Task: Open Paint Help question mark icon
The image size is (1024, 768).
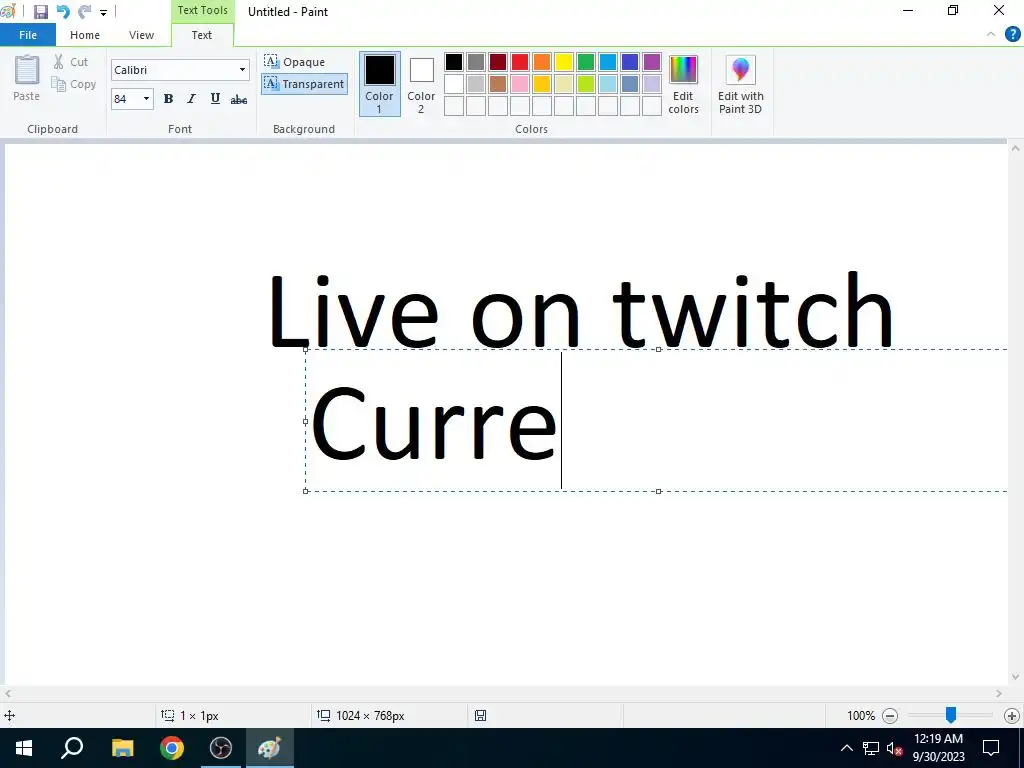Action: coord(1012,35)
